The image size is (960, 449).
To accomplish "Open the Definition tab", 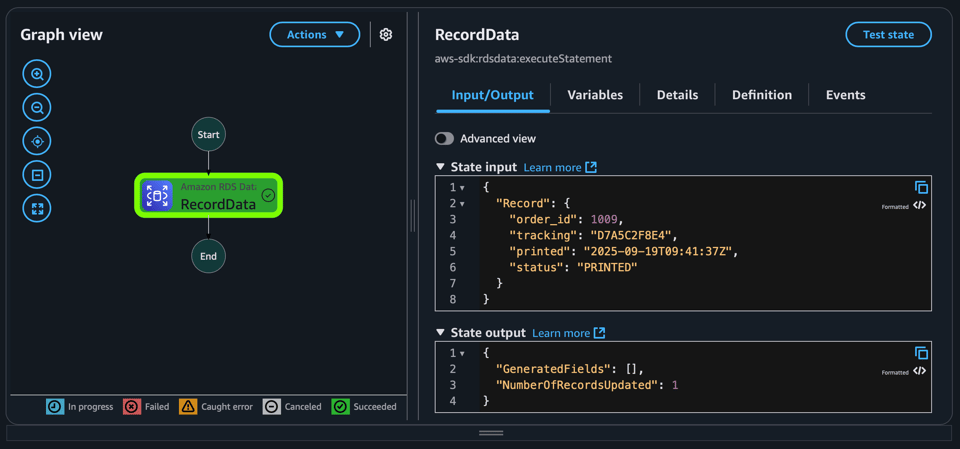I will pyautogui.click(x=761, y=95).
